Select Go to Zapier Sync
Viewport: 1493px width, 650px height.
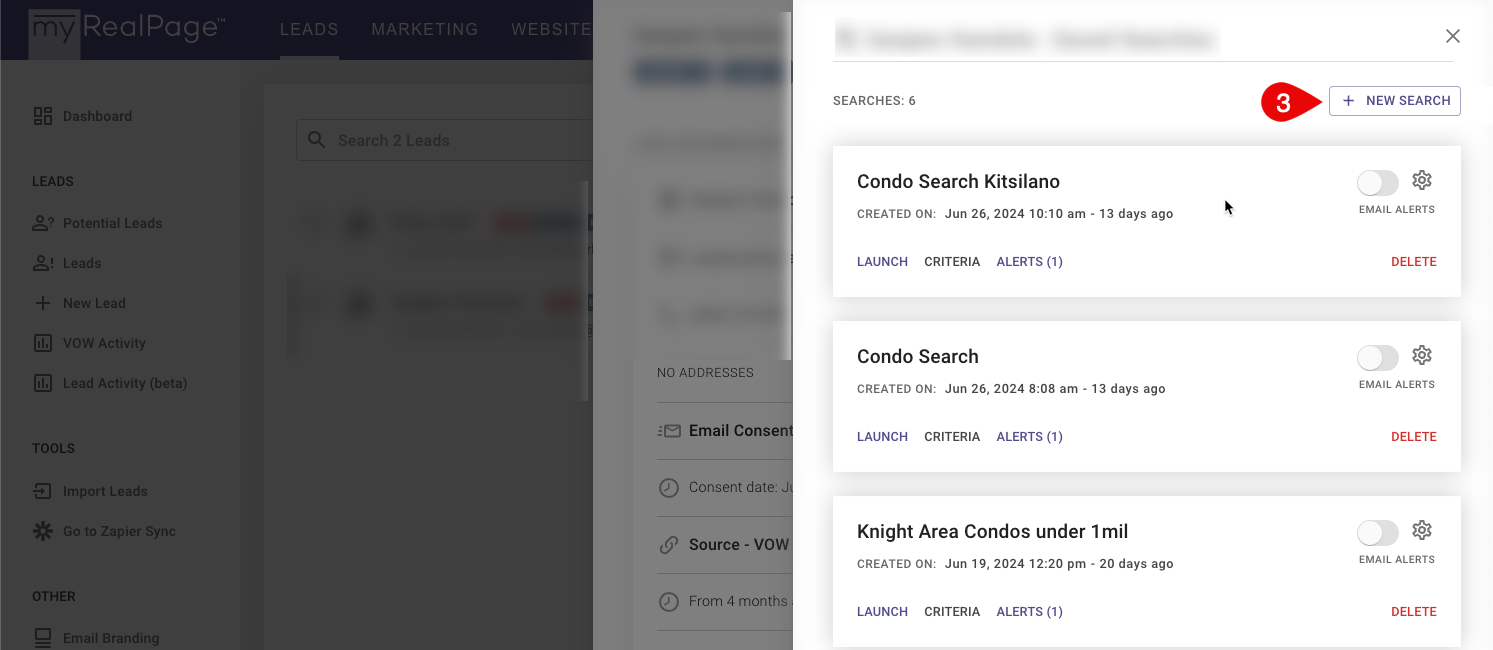point(119,531)
